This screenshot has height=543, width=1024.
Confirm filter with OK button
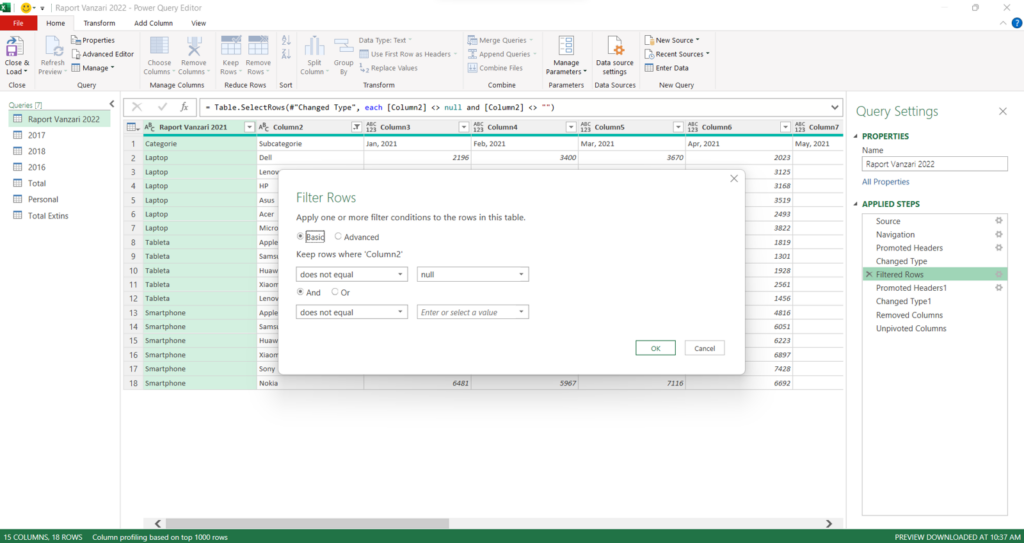pos(655,348)
